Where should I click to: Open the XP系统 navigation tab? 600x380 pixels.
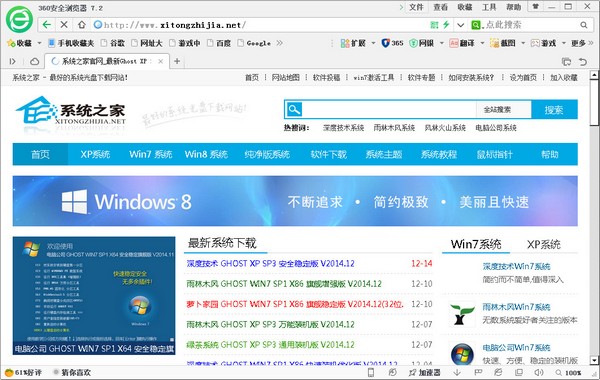pyautogui.click(x=95, y=154)
